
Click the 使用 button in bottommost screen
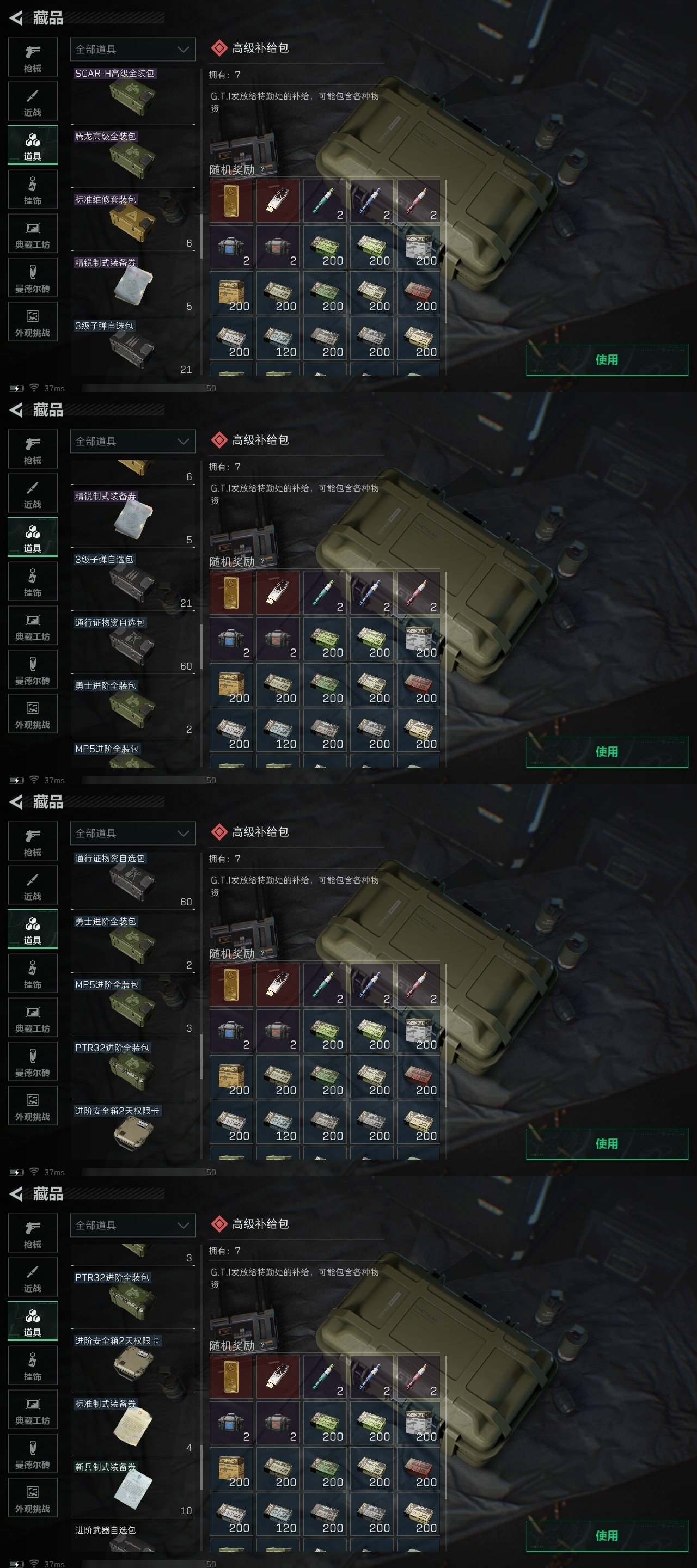[x=607, y=1536]
